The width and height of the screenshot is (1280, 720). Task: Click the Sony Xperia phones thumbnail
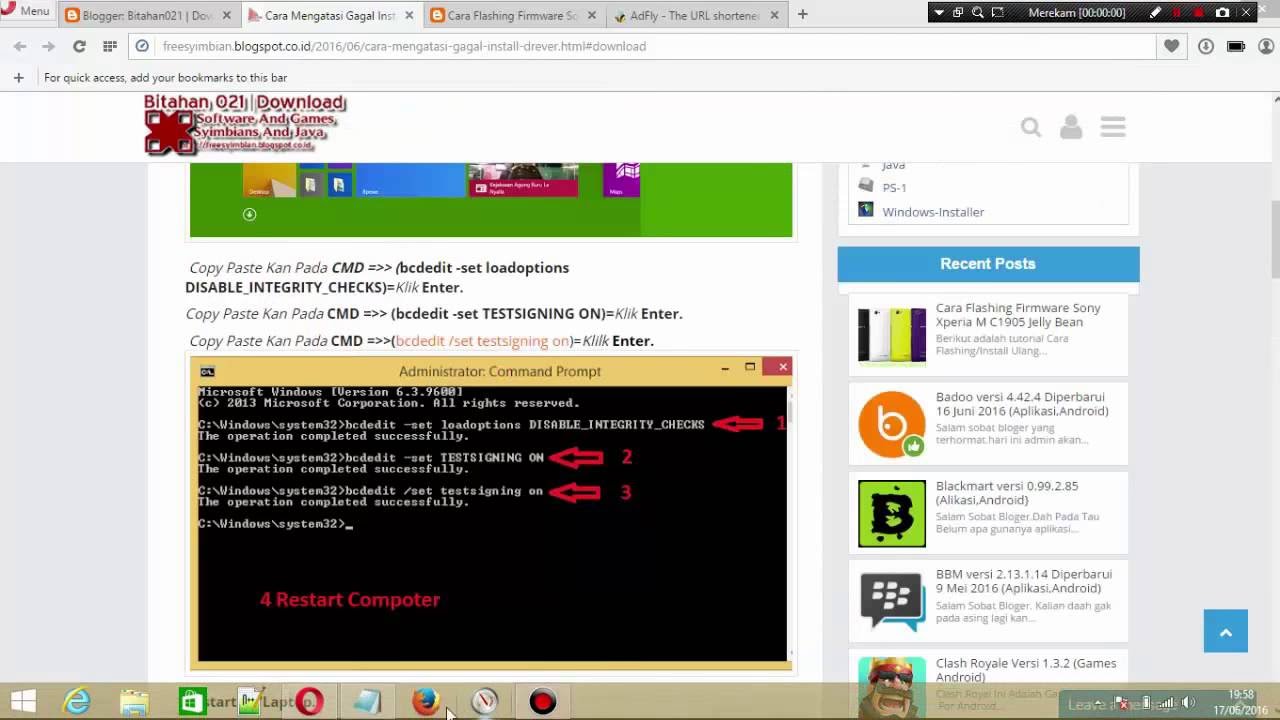[892, 335]
